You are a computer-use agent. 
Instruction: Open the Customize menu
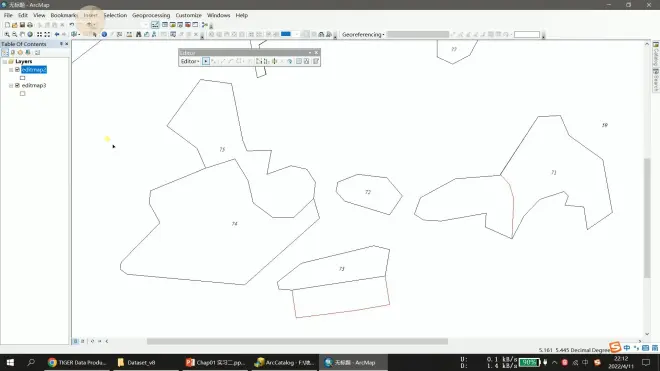point(189,15)
